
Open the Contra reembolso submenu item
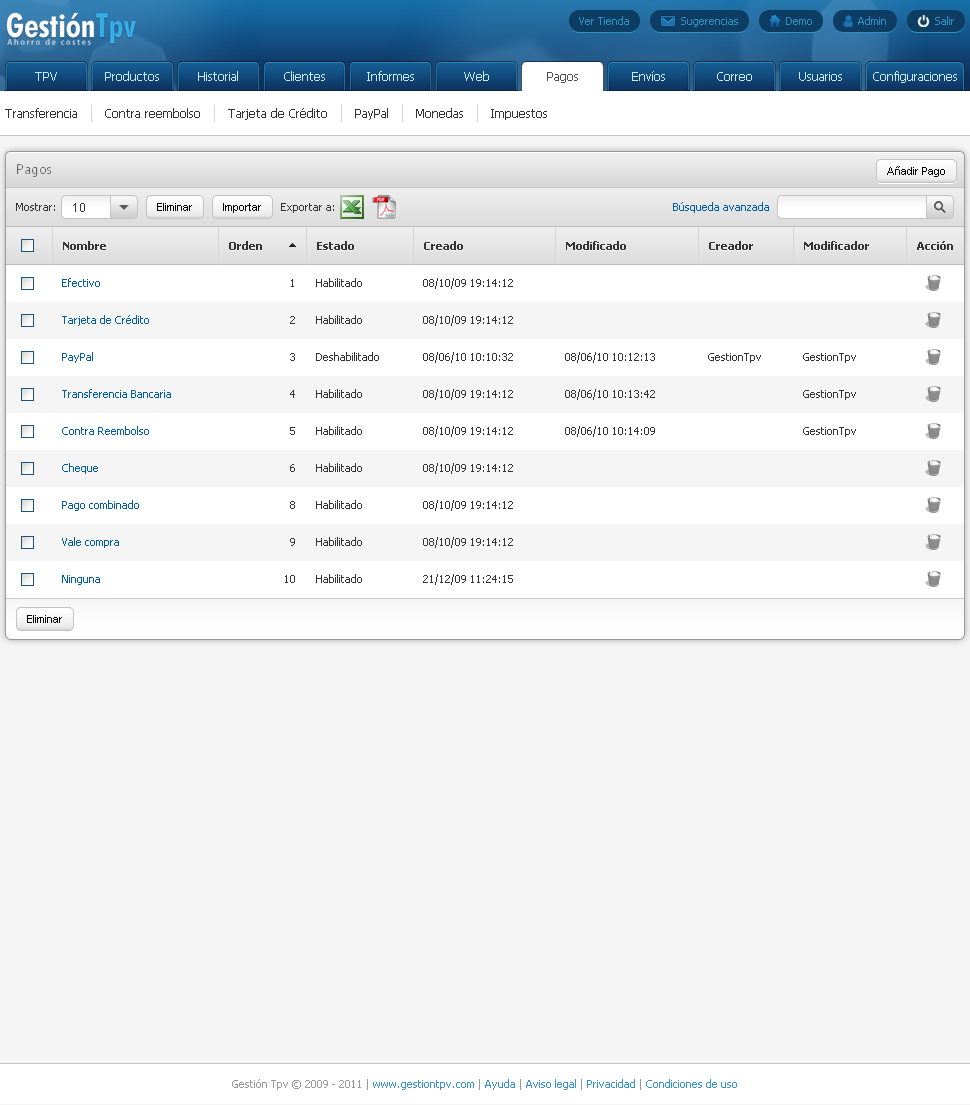point(152,113)
